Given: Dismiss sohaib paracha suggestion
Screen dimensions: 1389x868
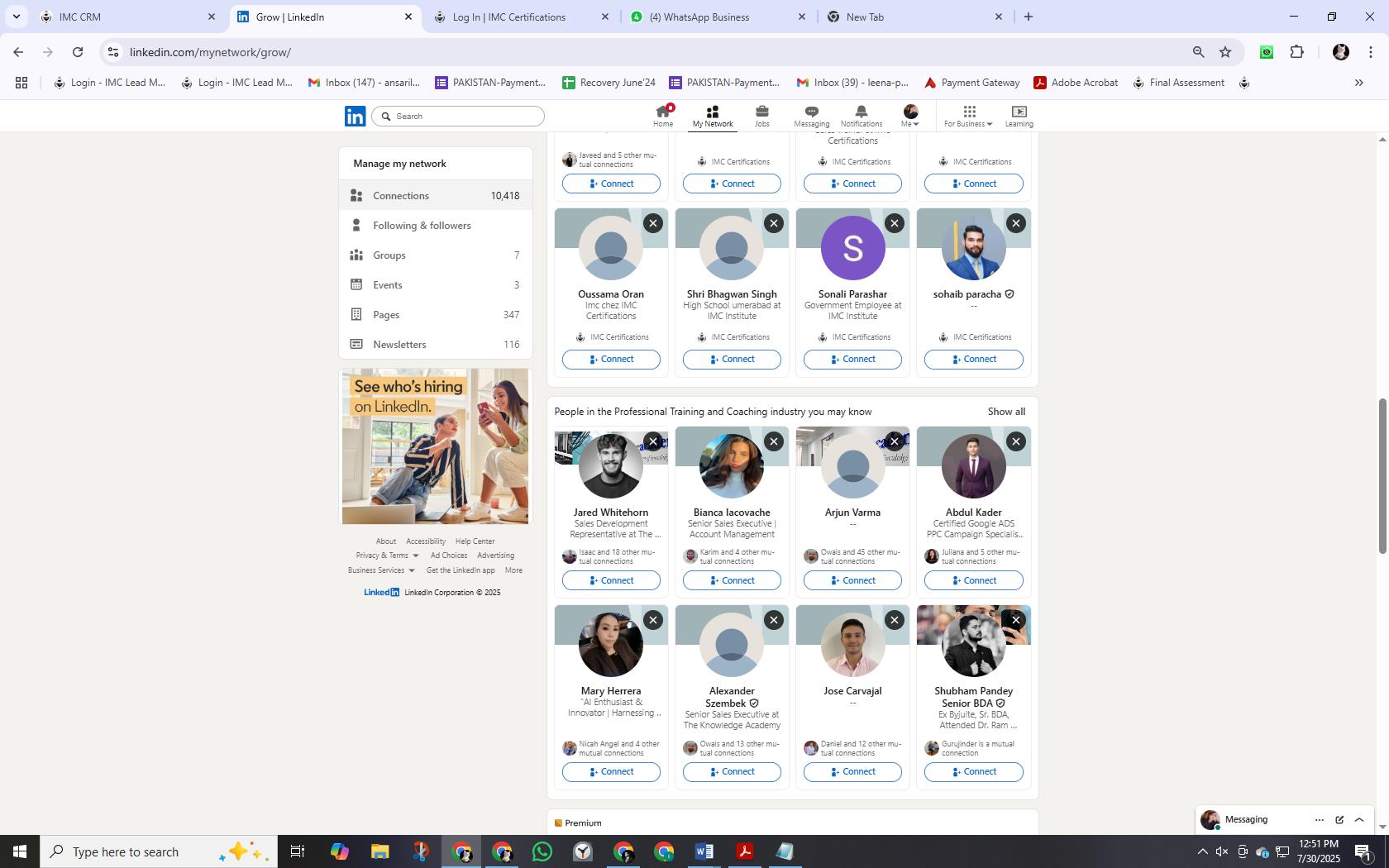Looking at the screenshot, I should pyautogui.click(x=1016, y=223).
